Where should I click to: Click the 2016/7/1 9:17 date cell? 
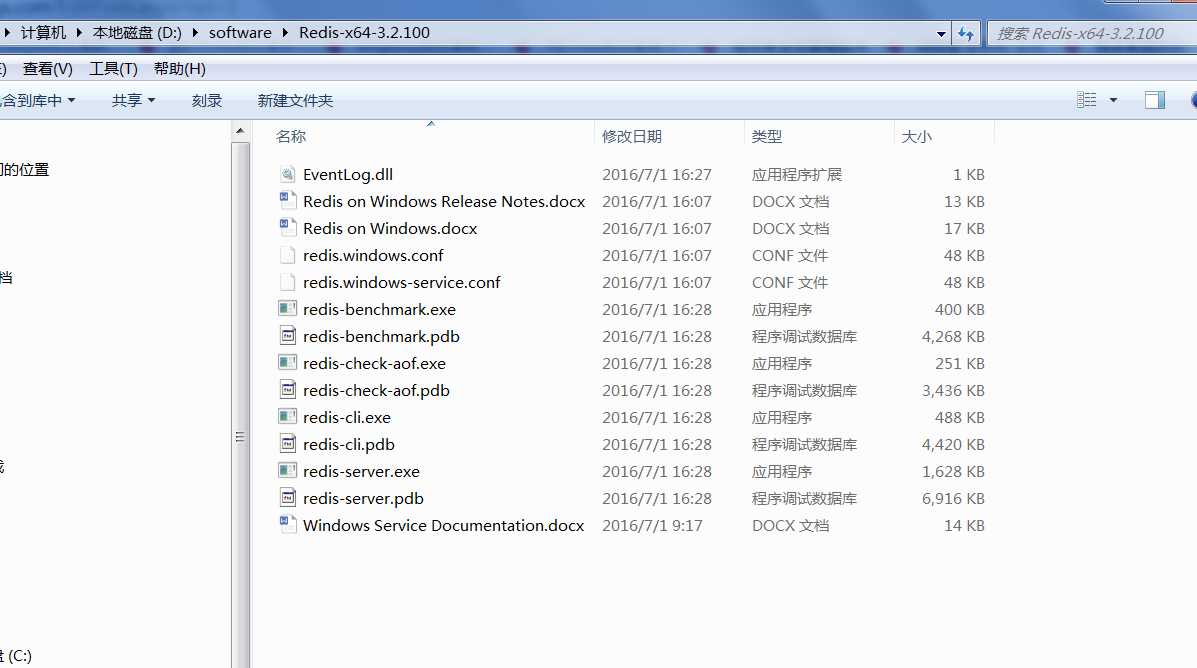[x=652, y=525]
